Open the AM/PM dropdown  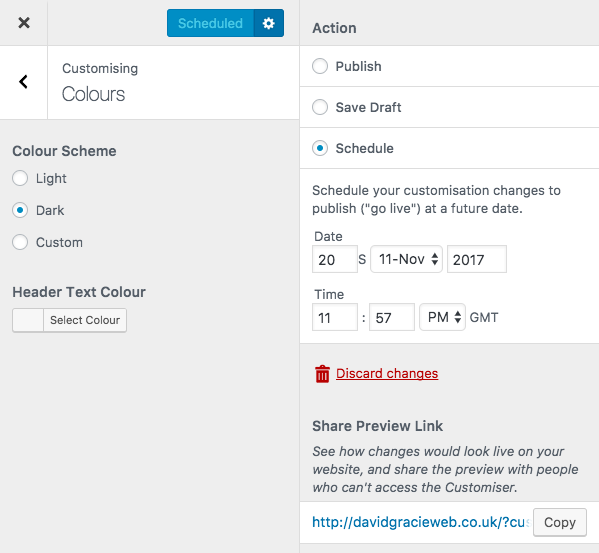(442, 317)
